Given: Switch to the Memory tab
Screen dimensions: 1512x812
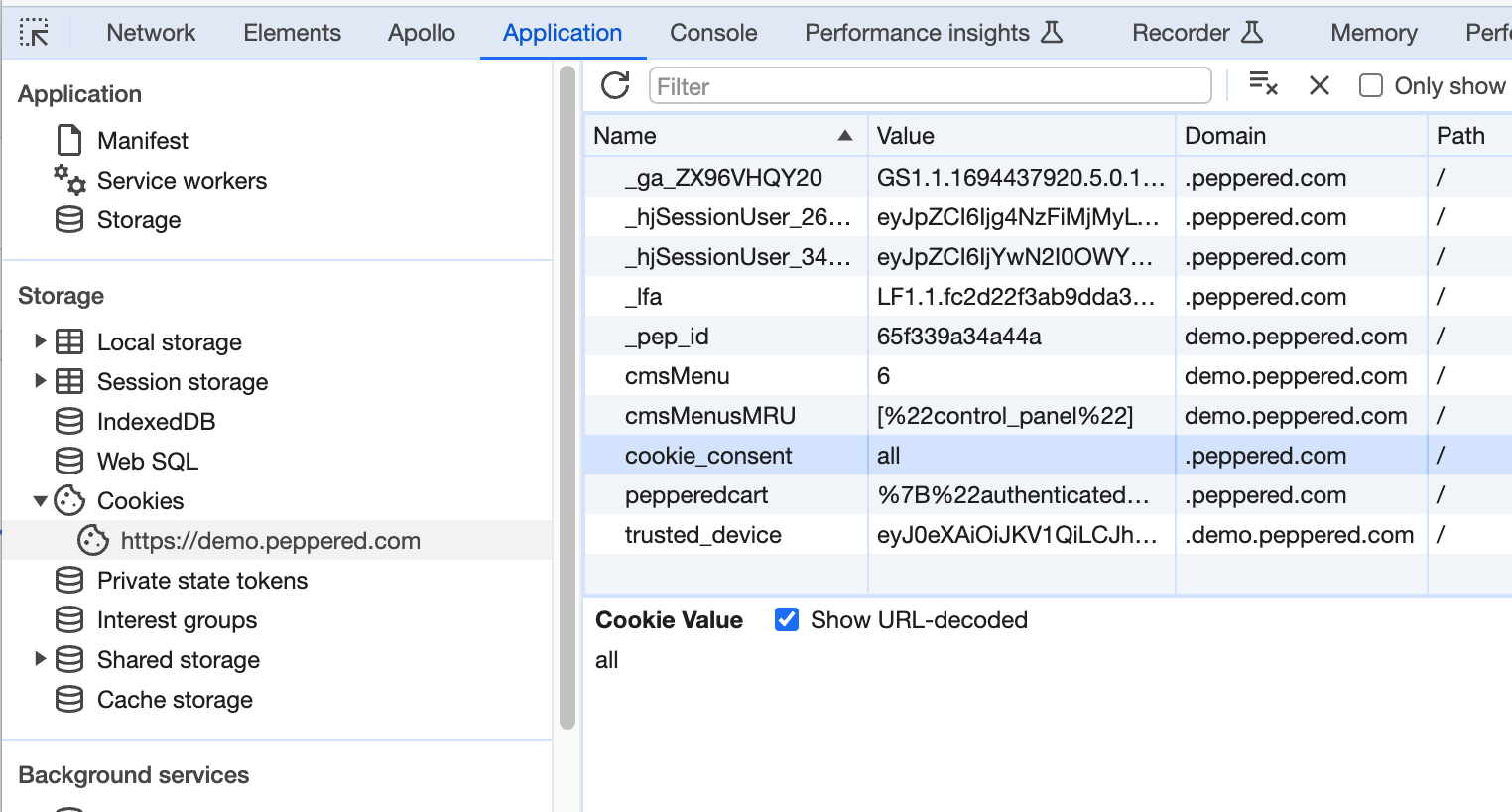Looking at the screenshot, I should point(1374,33).
